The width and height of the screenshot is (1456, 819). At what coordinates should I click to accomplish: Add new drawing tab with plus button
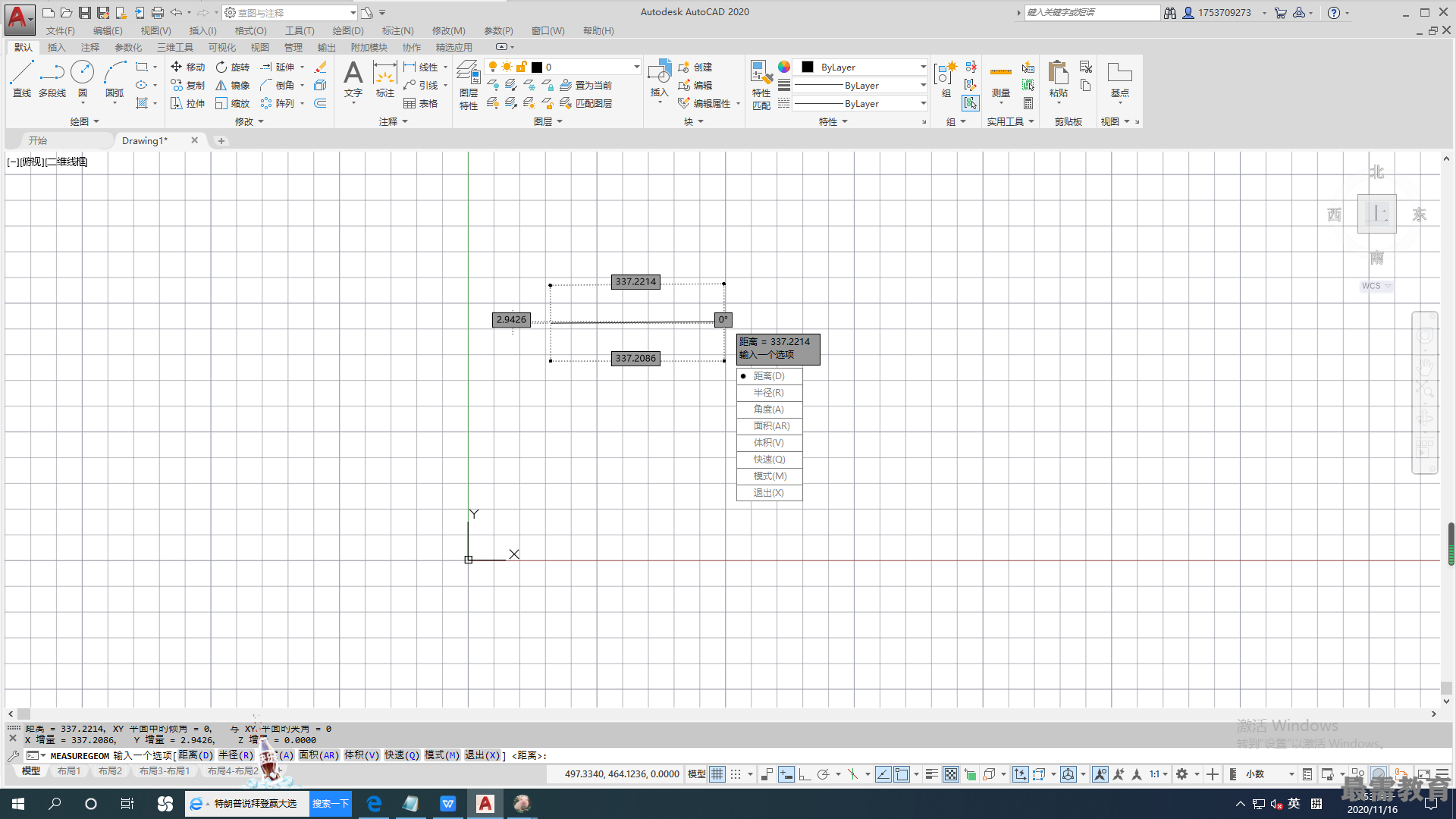pos(221,141)
